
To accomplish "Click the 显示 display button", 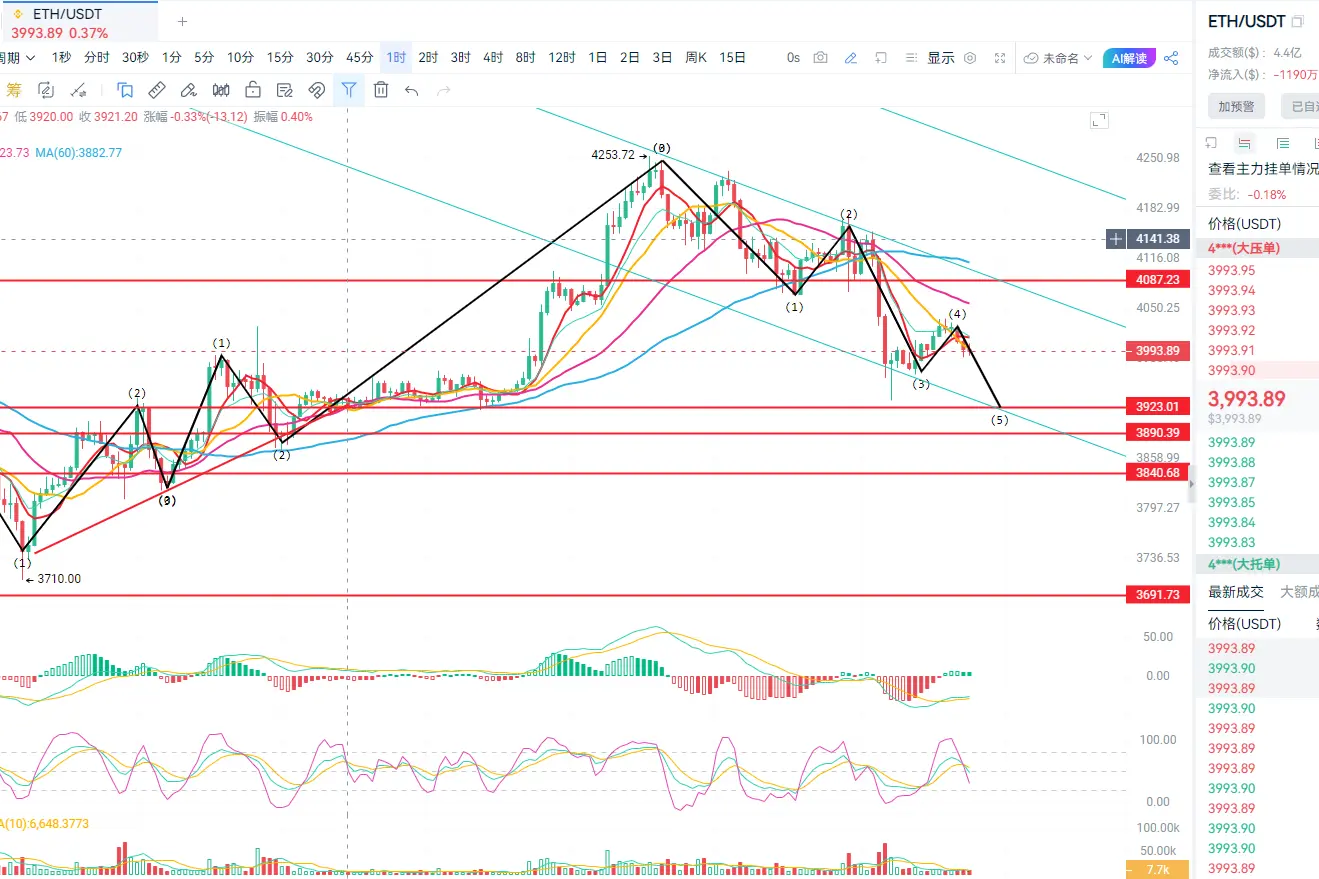I will (x=941, y=58).
